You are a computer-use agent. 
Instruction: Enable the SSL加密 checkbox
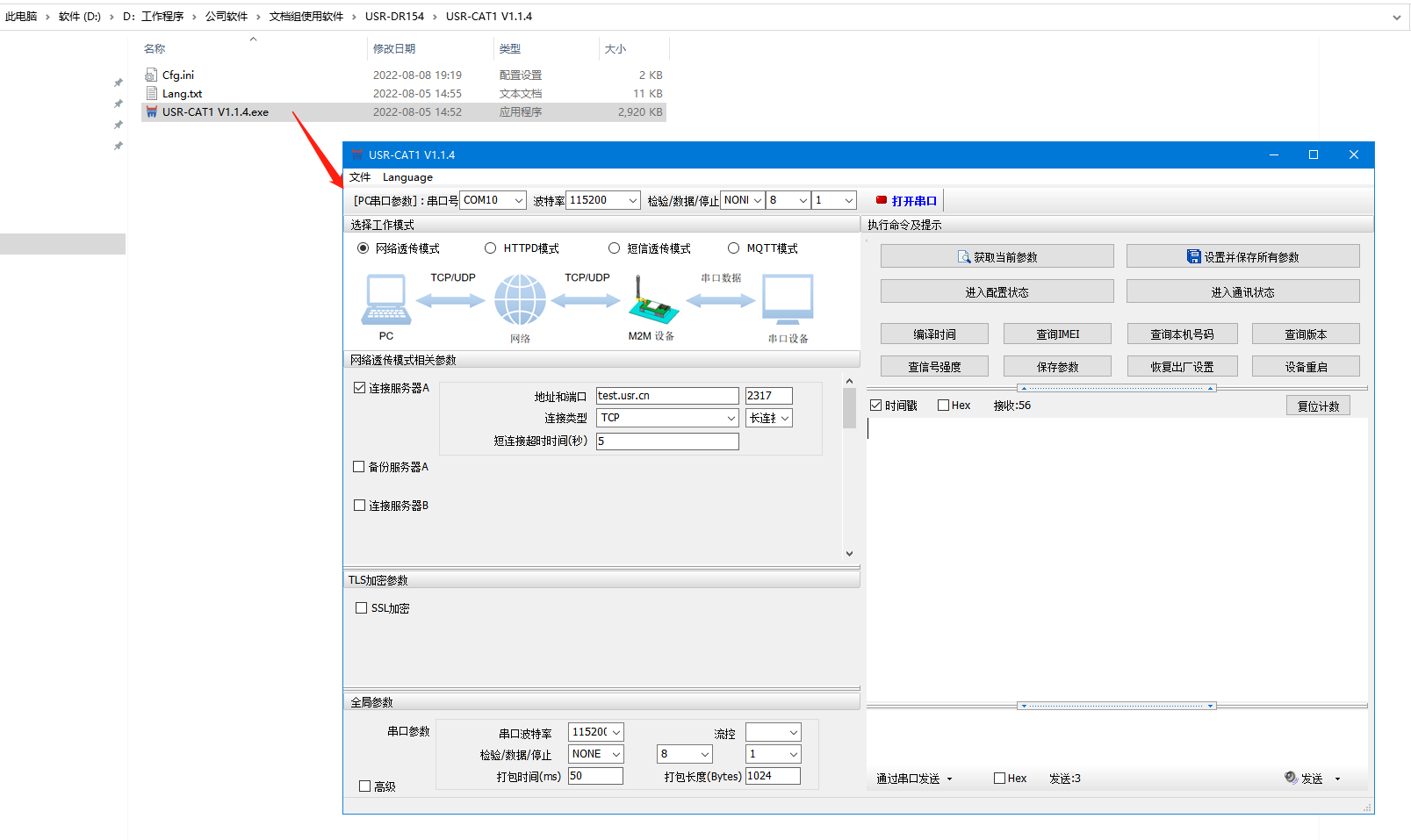361,607
